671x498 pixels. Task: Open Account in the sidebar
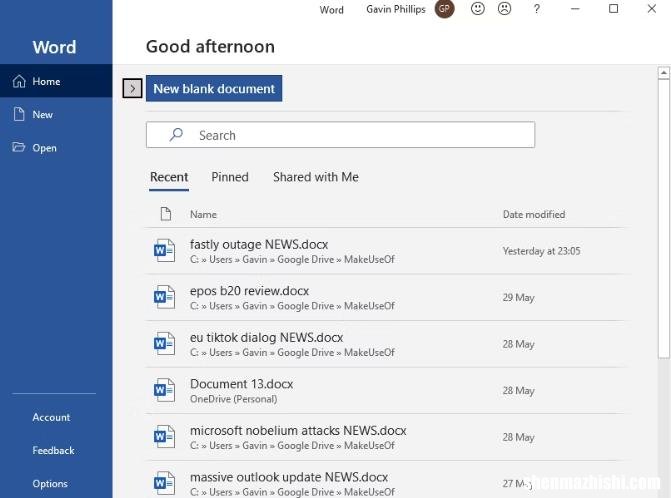pyautogui.click(x=51, y=417)
